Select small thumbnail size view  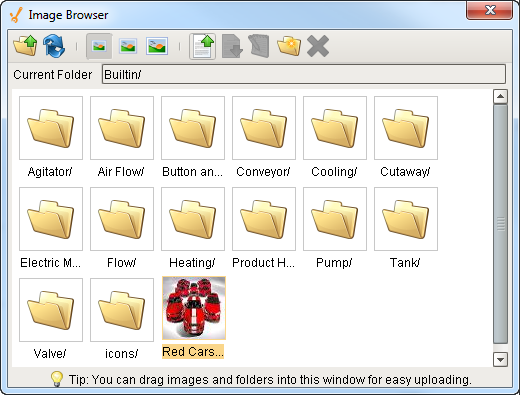99,46
